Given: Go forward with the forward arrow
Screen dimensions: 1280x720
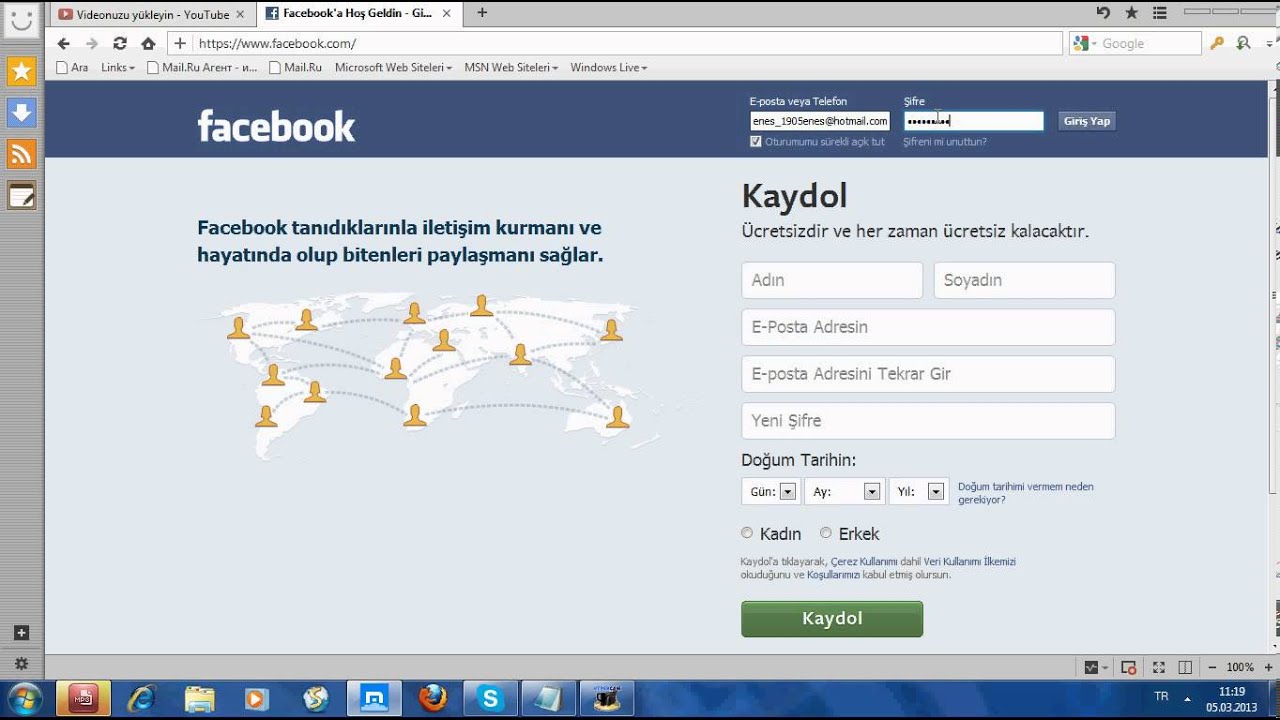Looking at the screenshot, I should click(92, 43).
